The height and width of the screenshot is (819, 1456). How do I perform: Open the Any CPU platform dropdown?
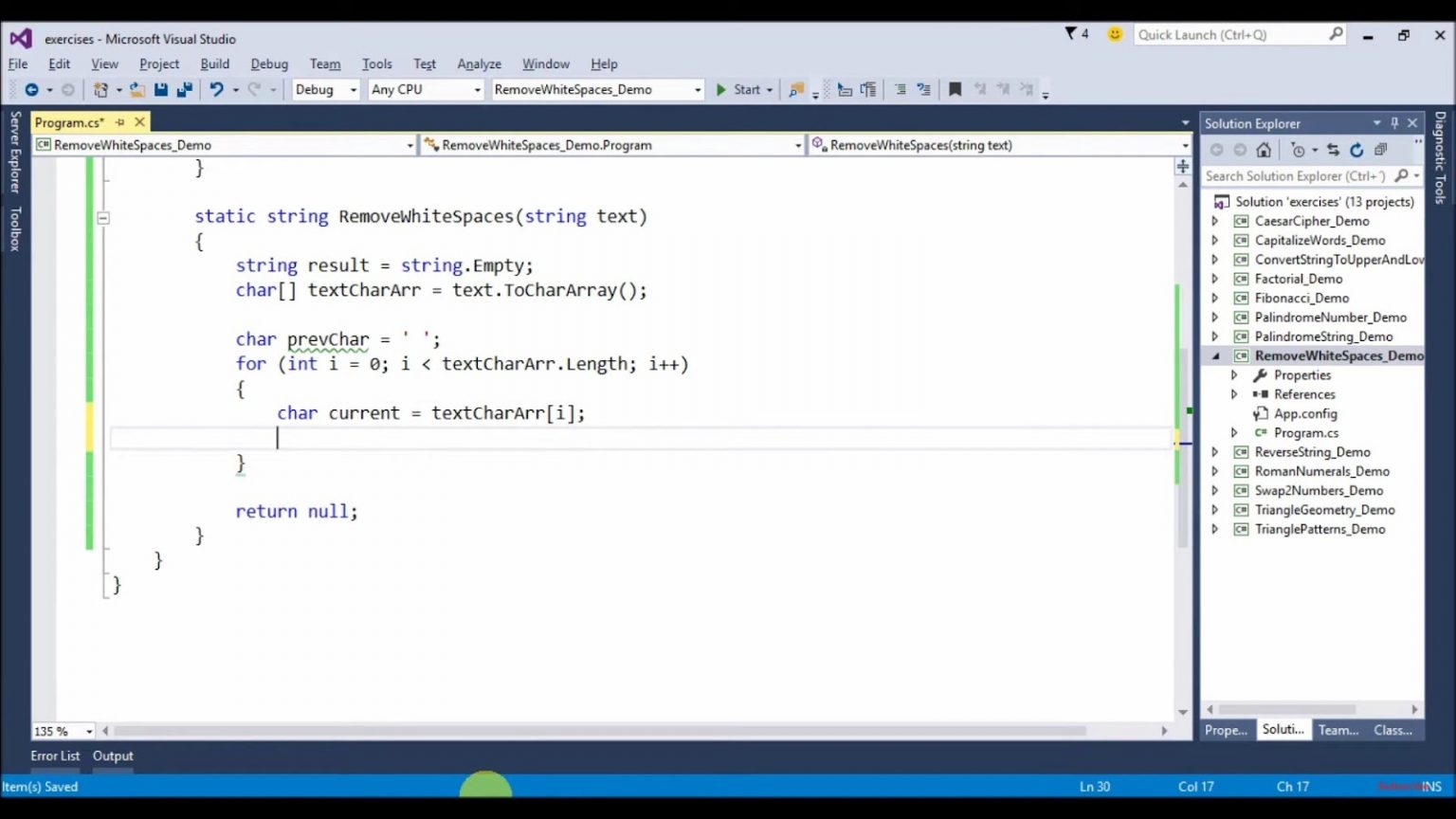(477, 88)
